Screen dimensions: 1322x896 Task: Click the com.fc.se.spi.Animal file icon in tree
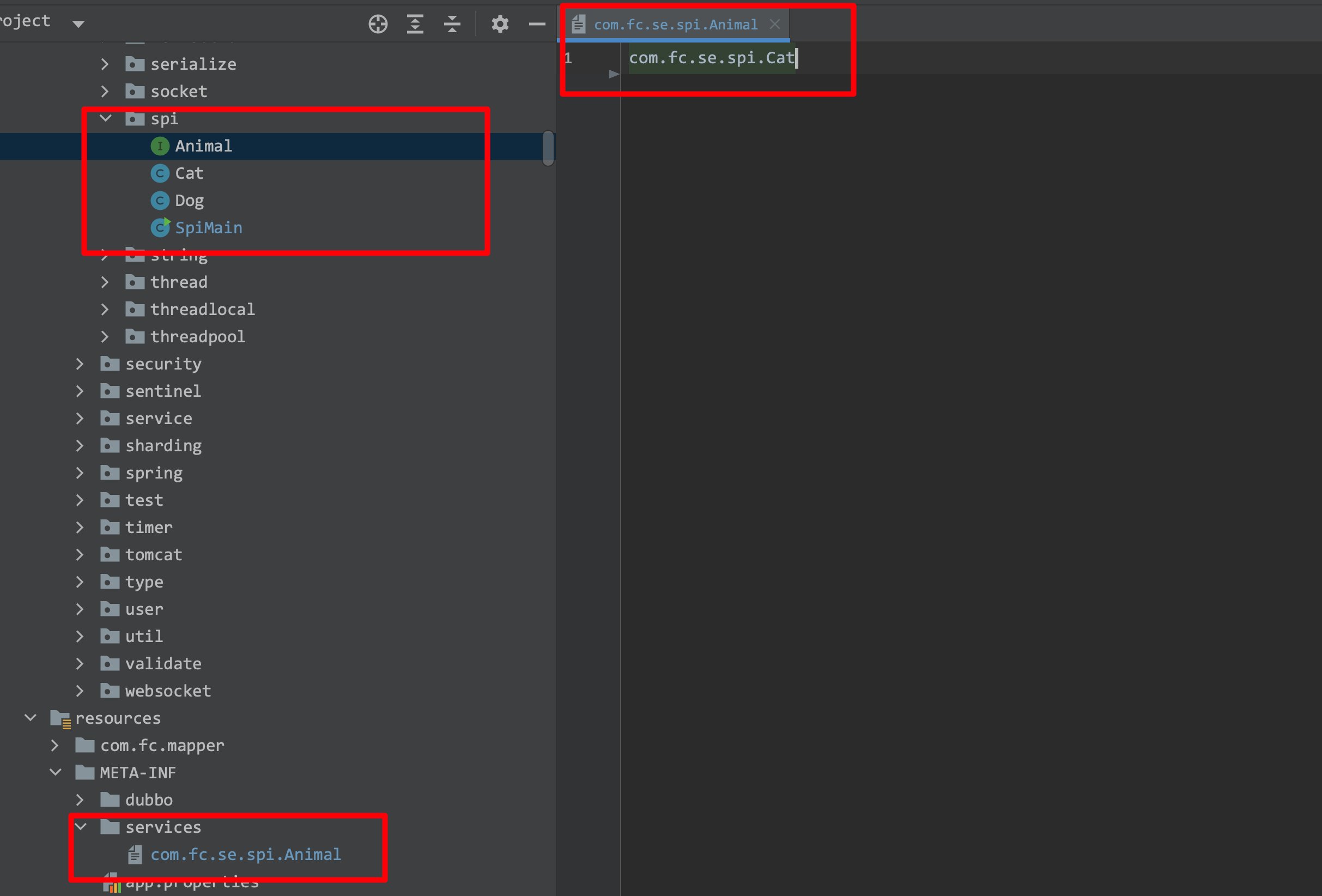coord(135,855)
